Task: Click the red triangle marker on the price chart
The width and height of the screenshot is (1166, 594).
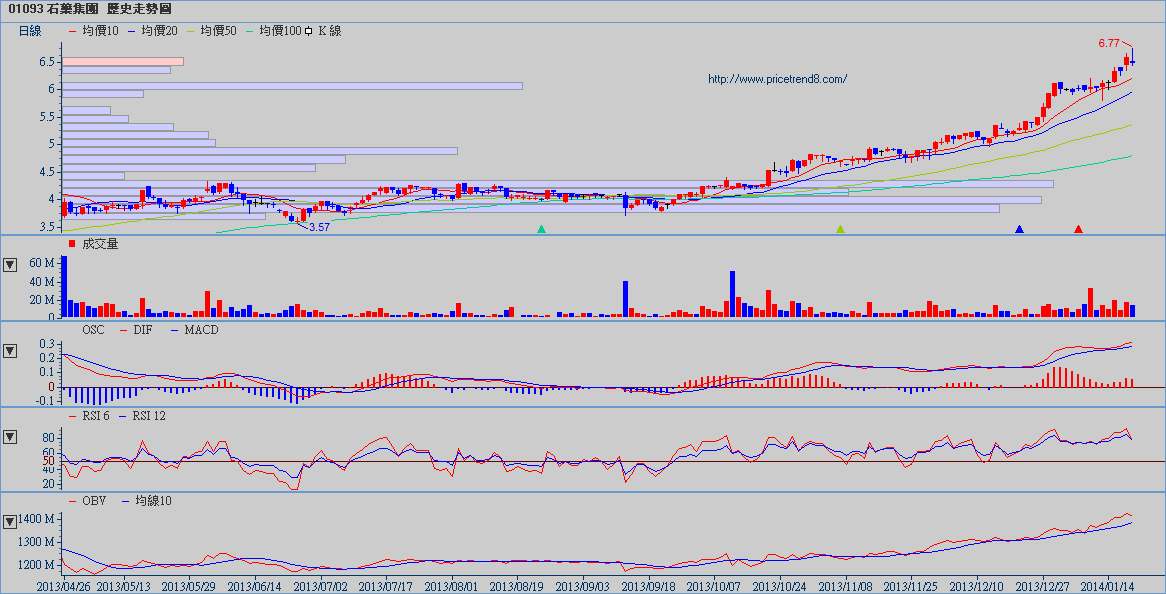Action: [x=1078, y=230]
